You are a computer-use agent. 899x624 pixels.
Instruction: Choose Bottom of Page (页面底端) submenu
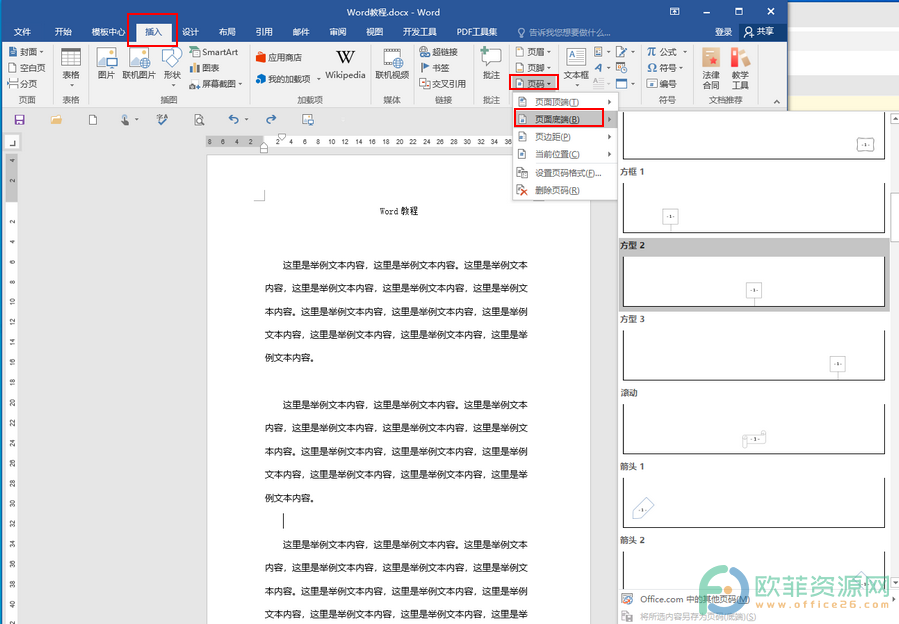point(565,119)
